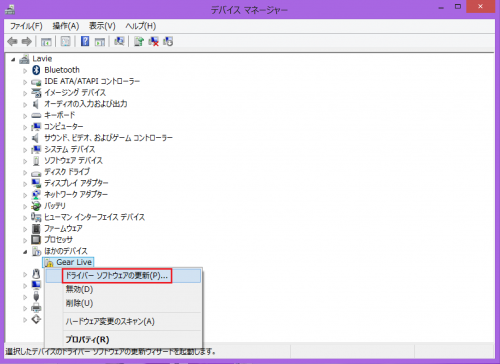The width and height of the screenshot is (500, 364).
Task: Click the Device Manager title bar app icon
Action: pyautogui.click(x=10, y=9)
